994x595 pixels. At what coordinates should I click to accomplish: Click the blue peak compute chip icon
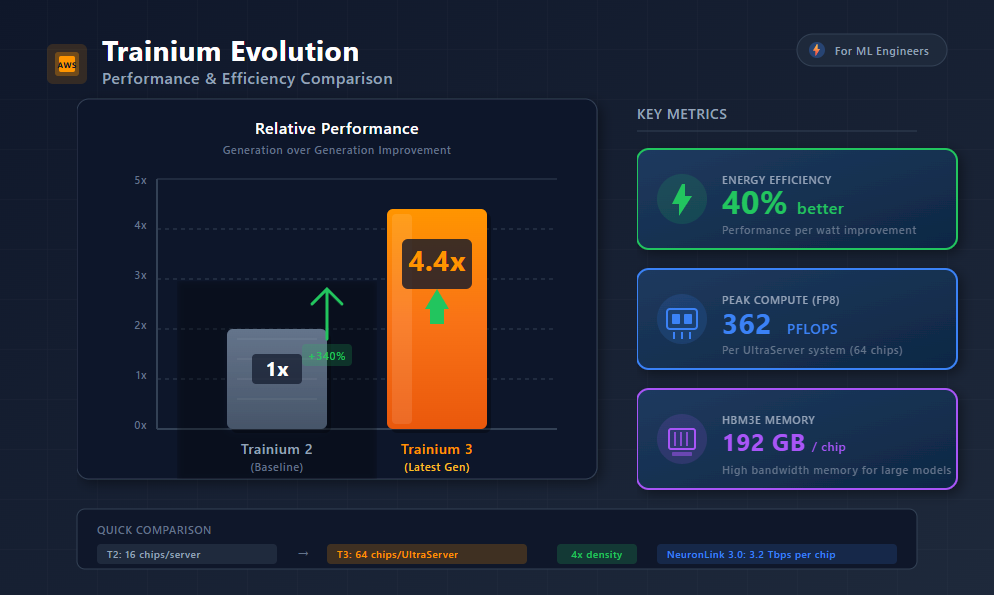tap(681, 319)
